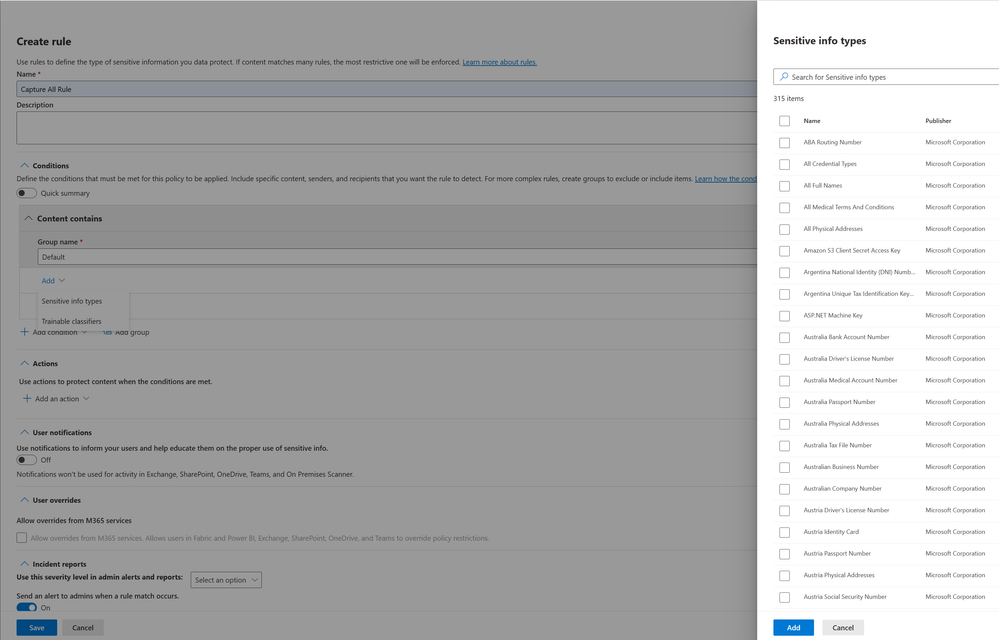Screen dimensions: 999x640
Task: Check the All Credential Types checkbox
Action: 784,164
